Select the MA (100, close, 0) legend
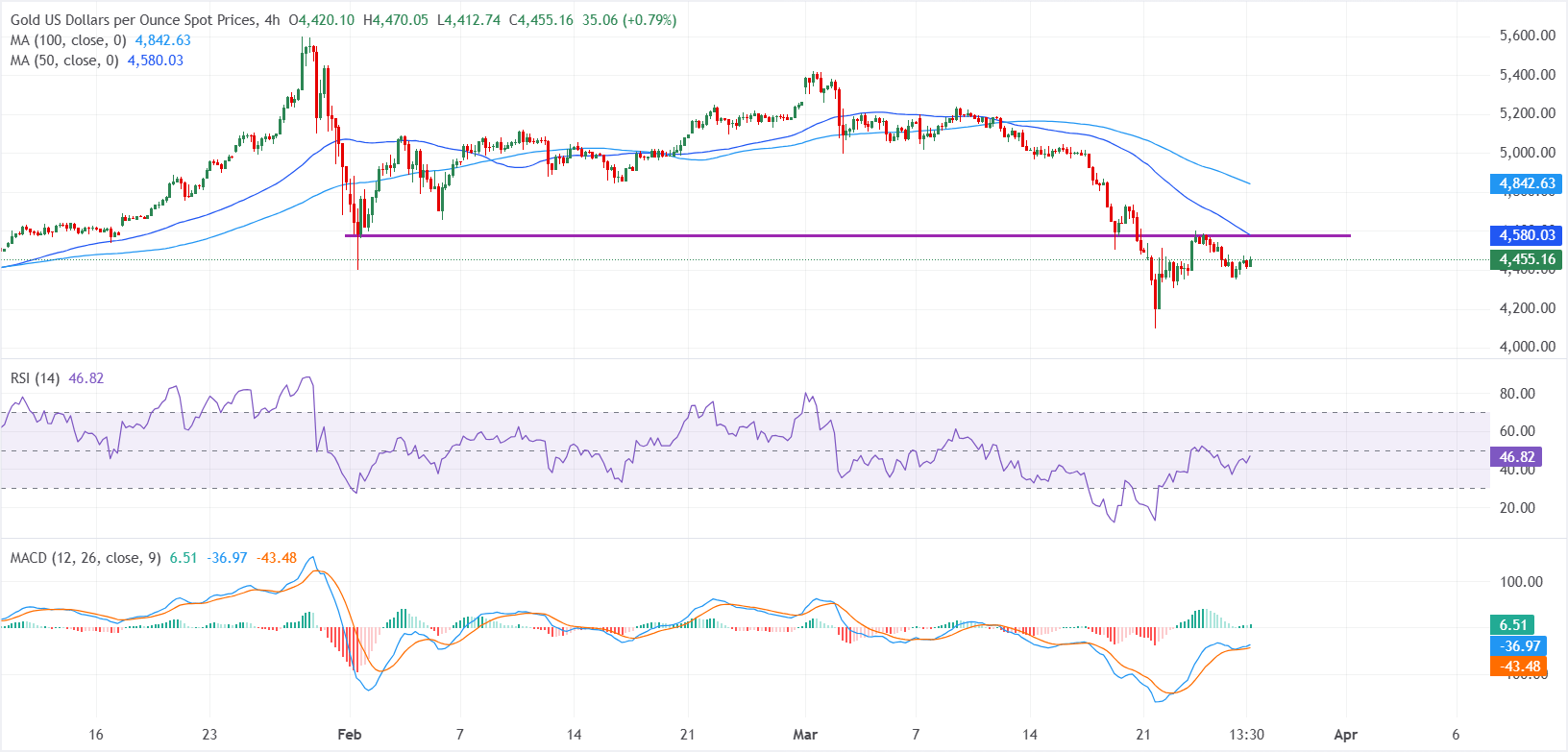Screen dimensions: 1568x752 (67, 40)
